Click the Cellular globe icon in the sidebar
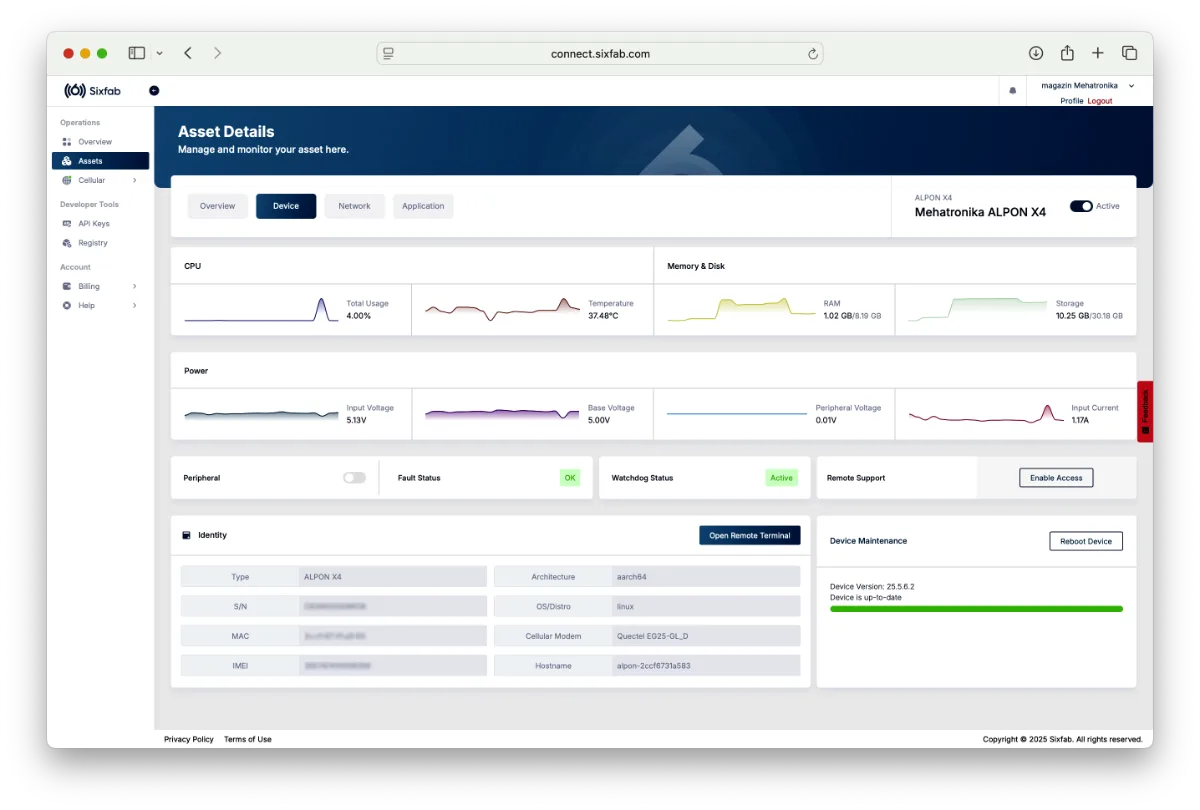The image size is (1200, 810). 67,180
